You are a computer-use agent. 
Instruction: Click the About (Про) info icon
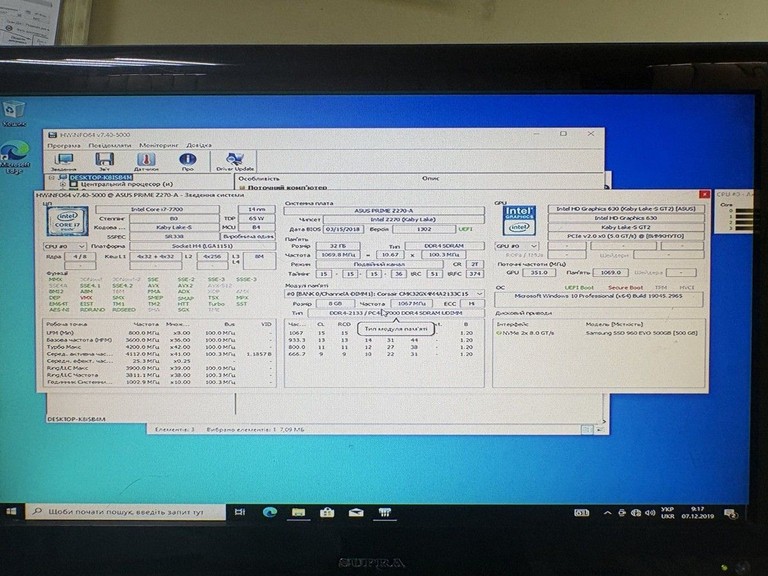(x=188, y=161)
